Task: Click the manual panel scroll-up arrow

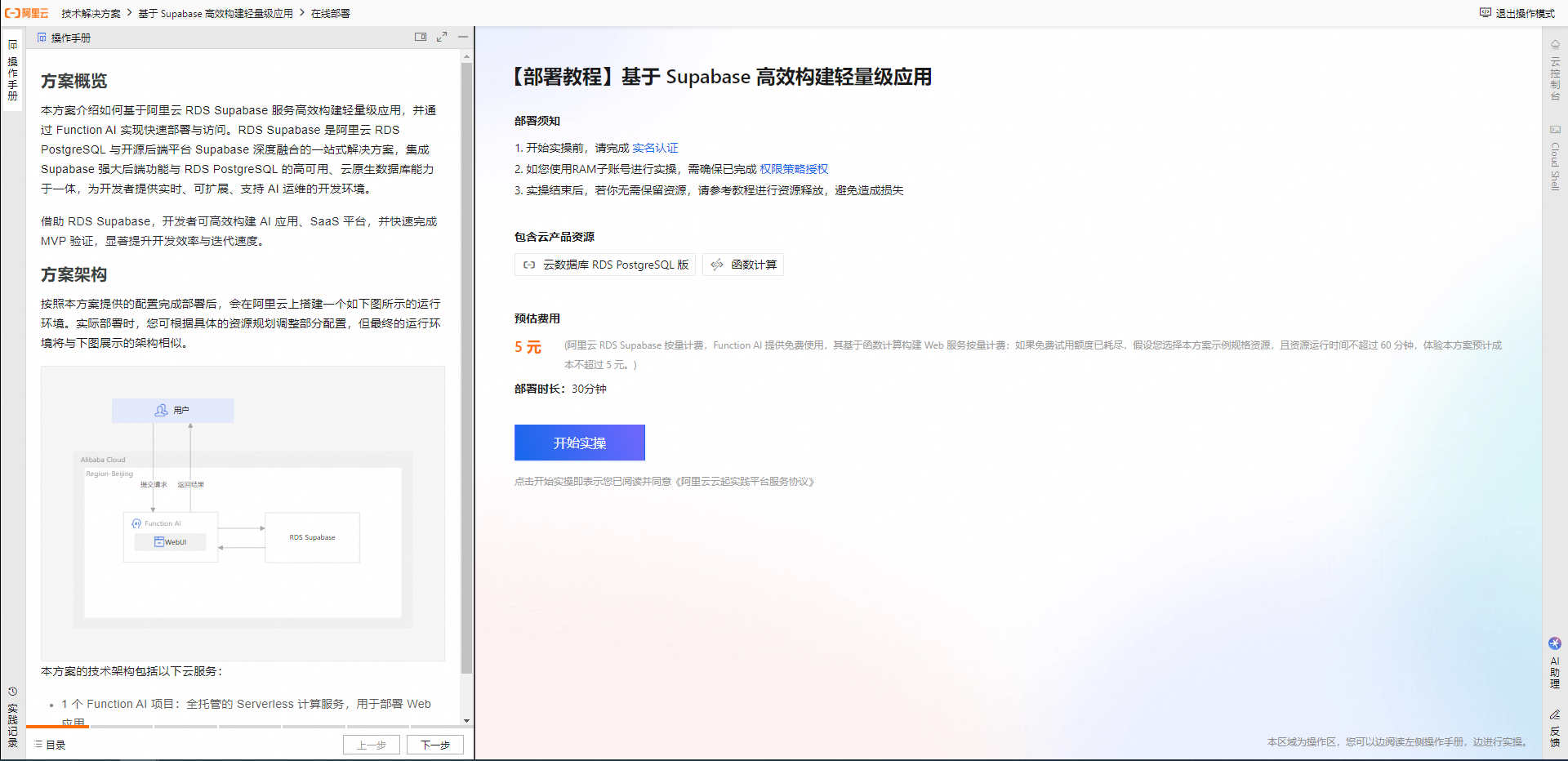Action: [466, 57]
